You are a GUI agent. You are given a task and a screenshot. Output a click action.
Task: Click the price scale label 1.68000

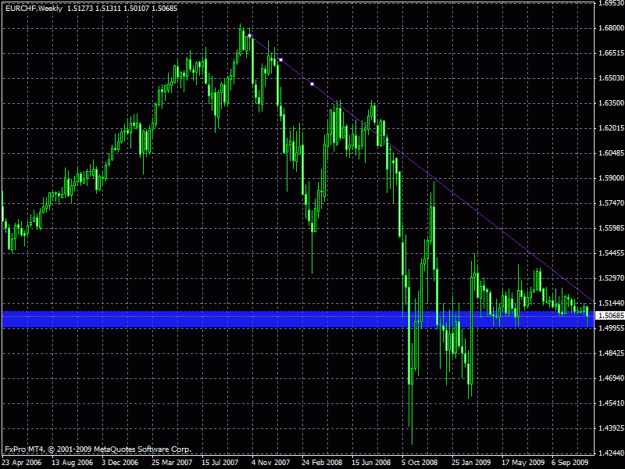pyautogui.click(x=611, y=28)
